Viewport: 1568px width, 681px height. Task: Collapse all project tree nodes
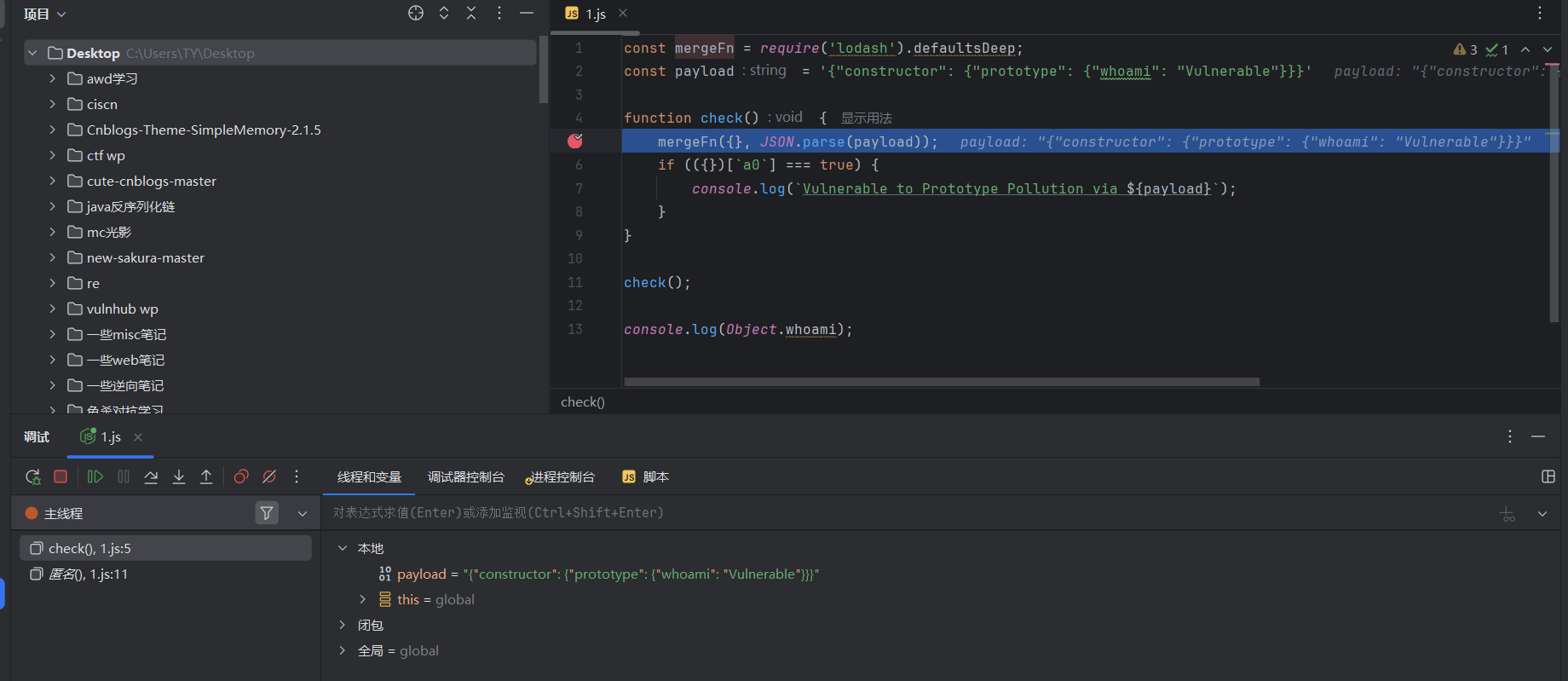[x=471, y=13]
